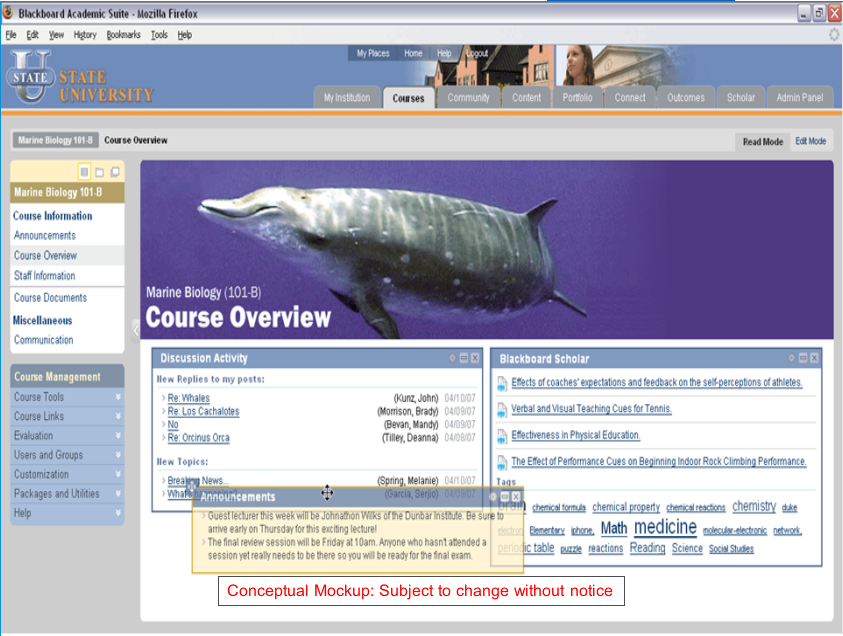This screenshot has width=843, height=636.
Task: Close the Blackboard Scholar panel
Action: tap(815, 358)
